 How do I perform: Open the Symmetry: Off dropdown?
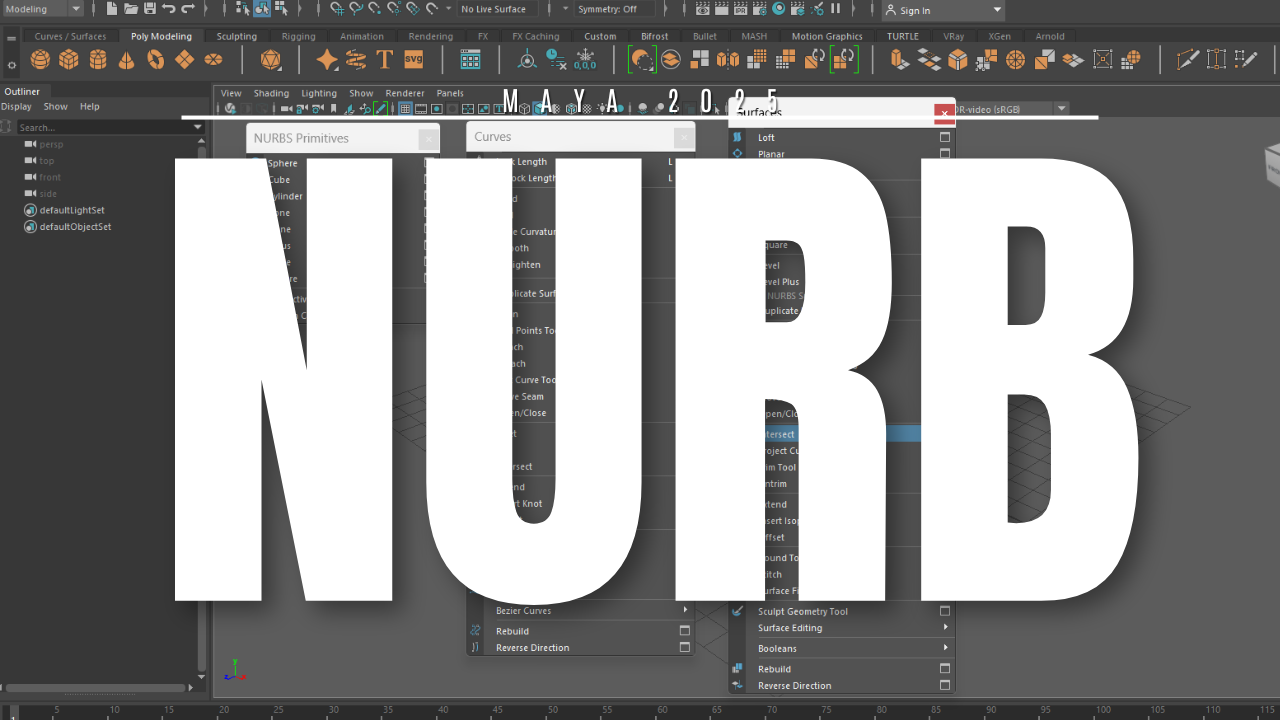(617, 9)
